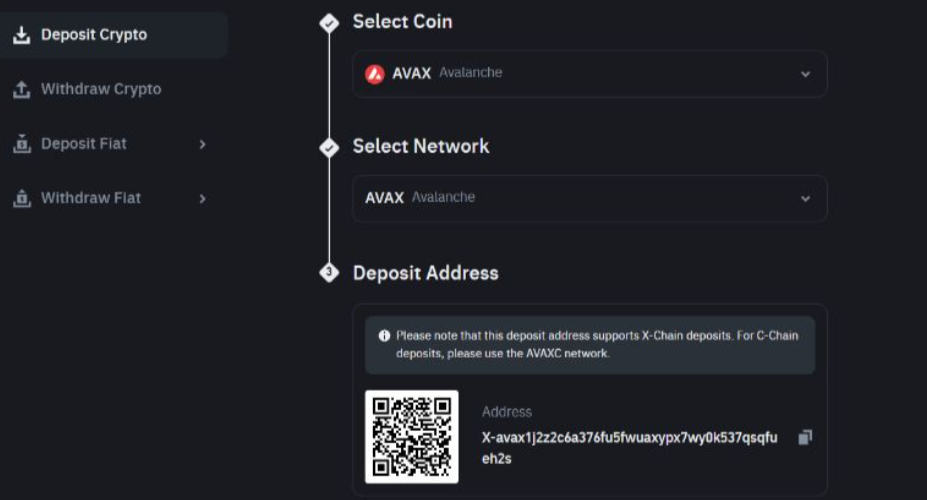This screenshot has height=500, width=927.
Task: Click the Deposit Fiat bank icon
Action: (x=21, y=144)
